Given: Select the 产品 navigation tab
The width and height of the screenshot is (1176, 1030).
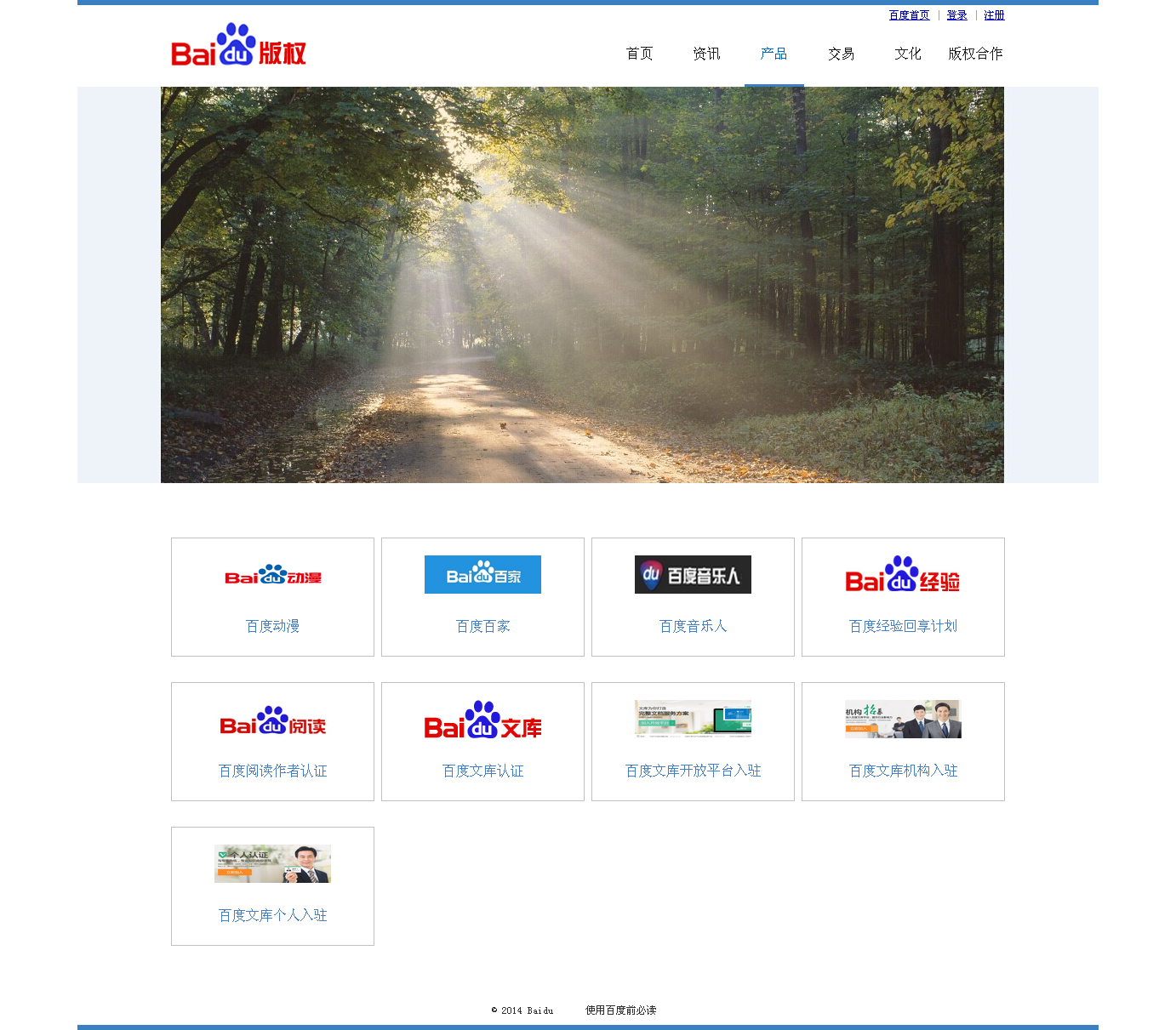Looking at the screenshot, I should [x=774, y=53].
